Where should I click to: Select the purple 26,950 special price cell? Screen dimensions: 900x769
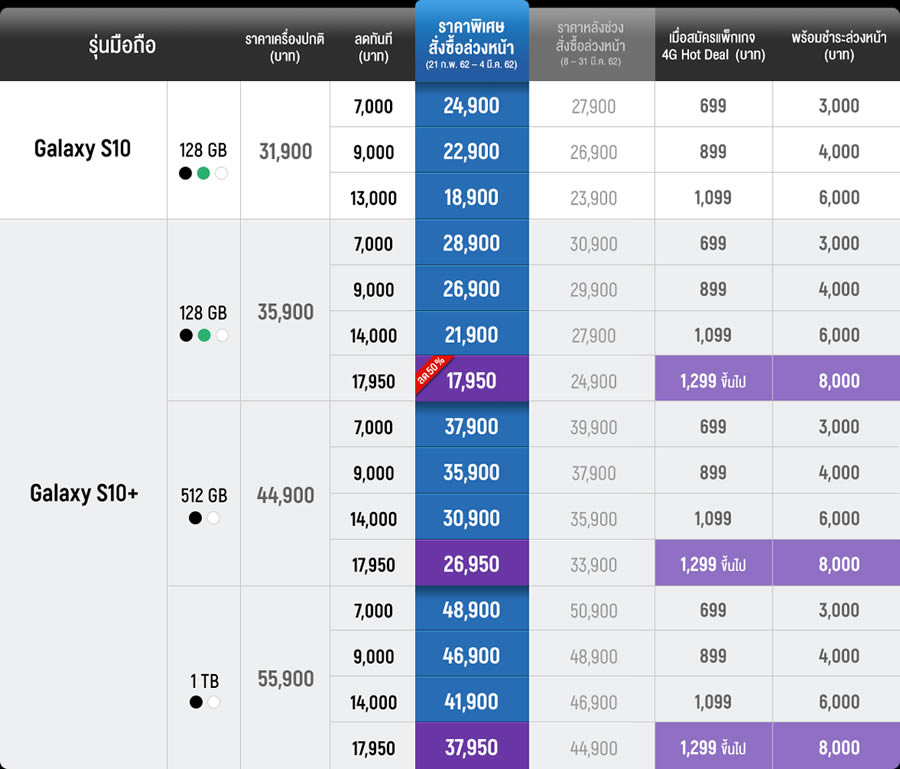[x=471, y=565]
